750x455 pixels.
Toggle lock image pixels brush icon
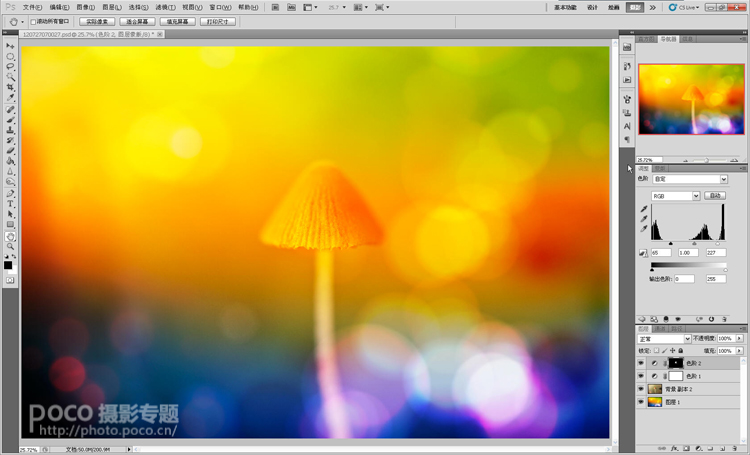(665, 351)
